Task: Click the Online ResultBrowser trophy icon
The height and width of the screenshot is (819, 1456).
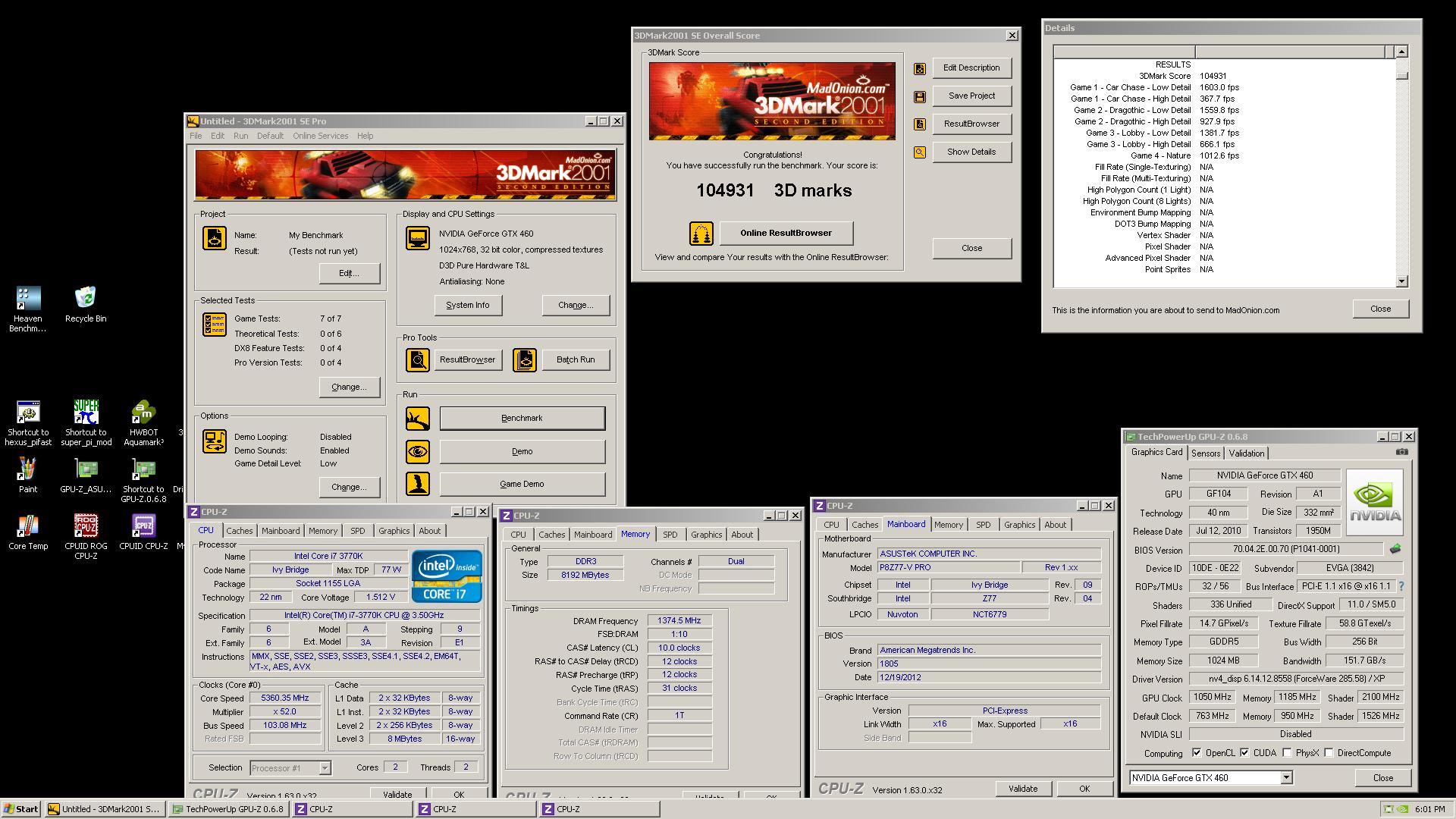Action: (x=701, y=234)
